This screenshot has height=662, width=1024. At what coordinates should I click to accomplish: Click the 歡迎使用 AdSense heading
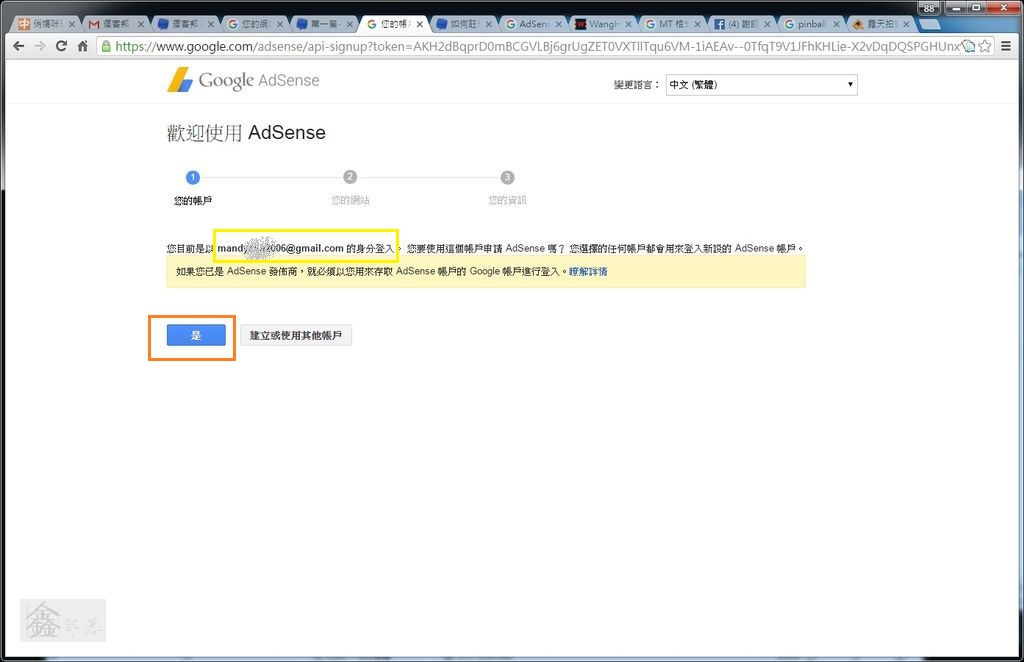246,133
